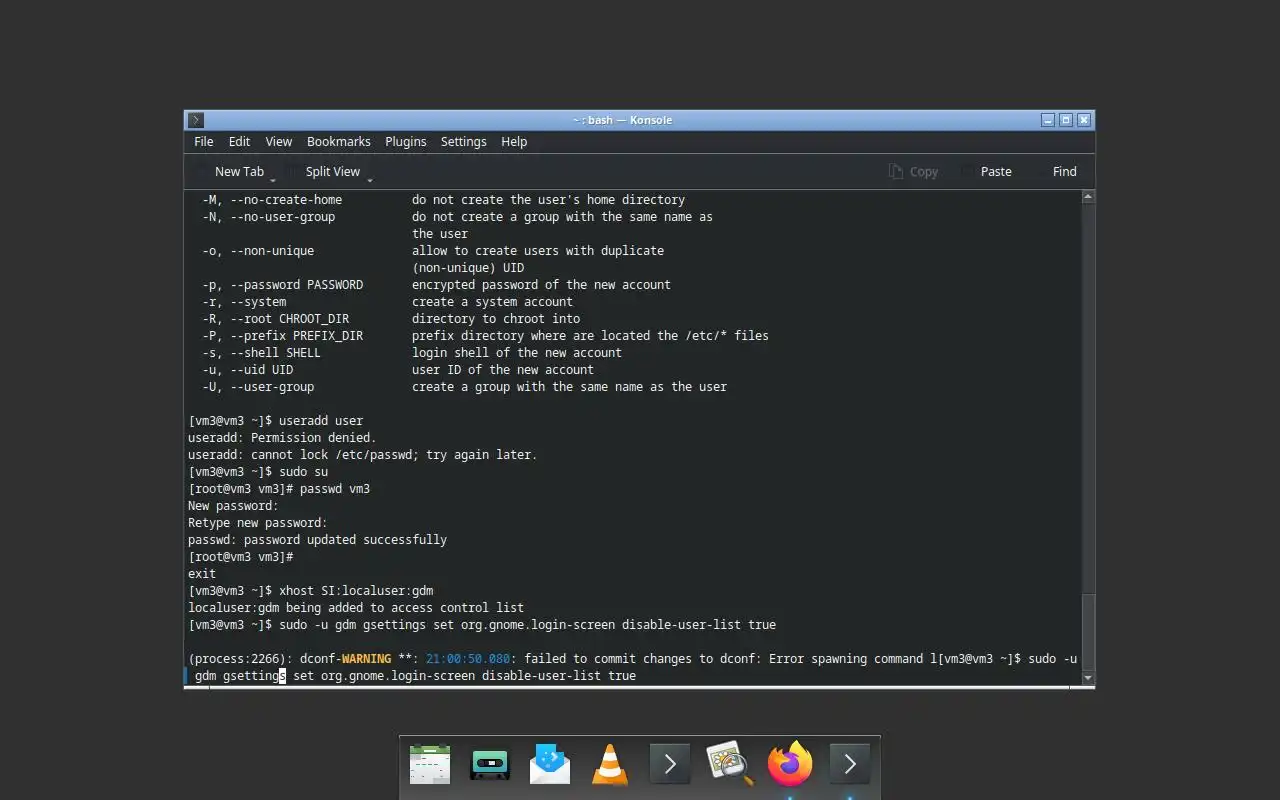Click the 'dconf-WARNING' text in terminal
The width and height of the screenshot is (1280, 800).
click(x=345, y=659)
